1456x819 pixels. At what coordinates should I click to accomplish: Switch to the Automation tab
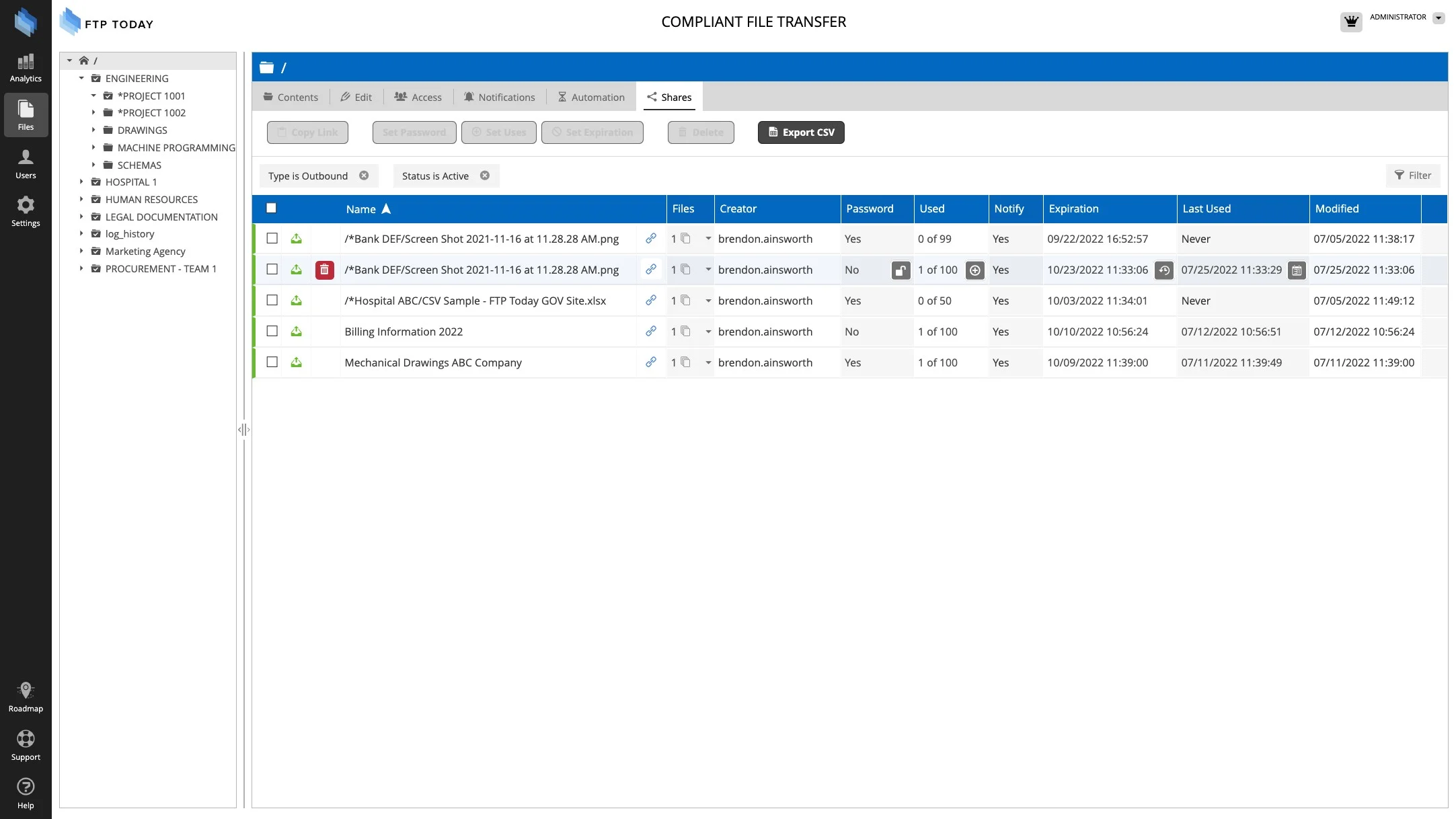[x=591, y=97]
